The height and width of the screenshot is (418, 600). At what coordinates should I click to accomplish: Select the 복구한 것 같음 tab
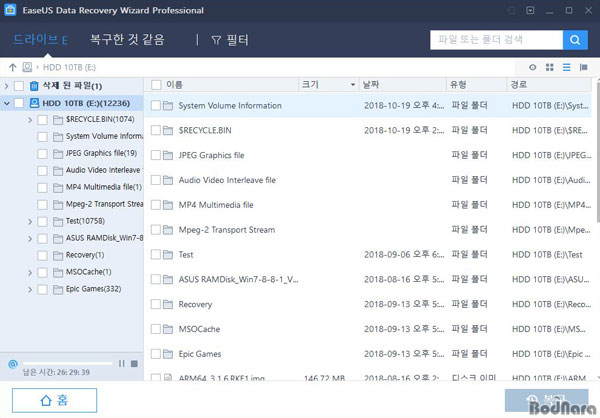point(127,39)
